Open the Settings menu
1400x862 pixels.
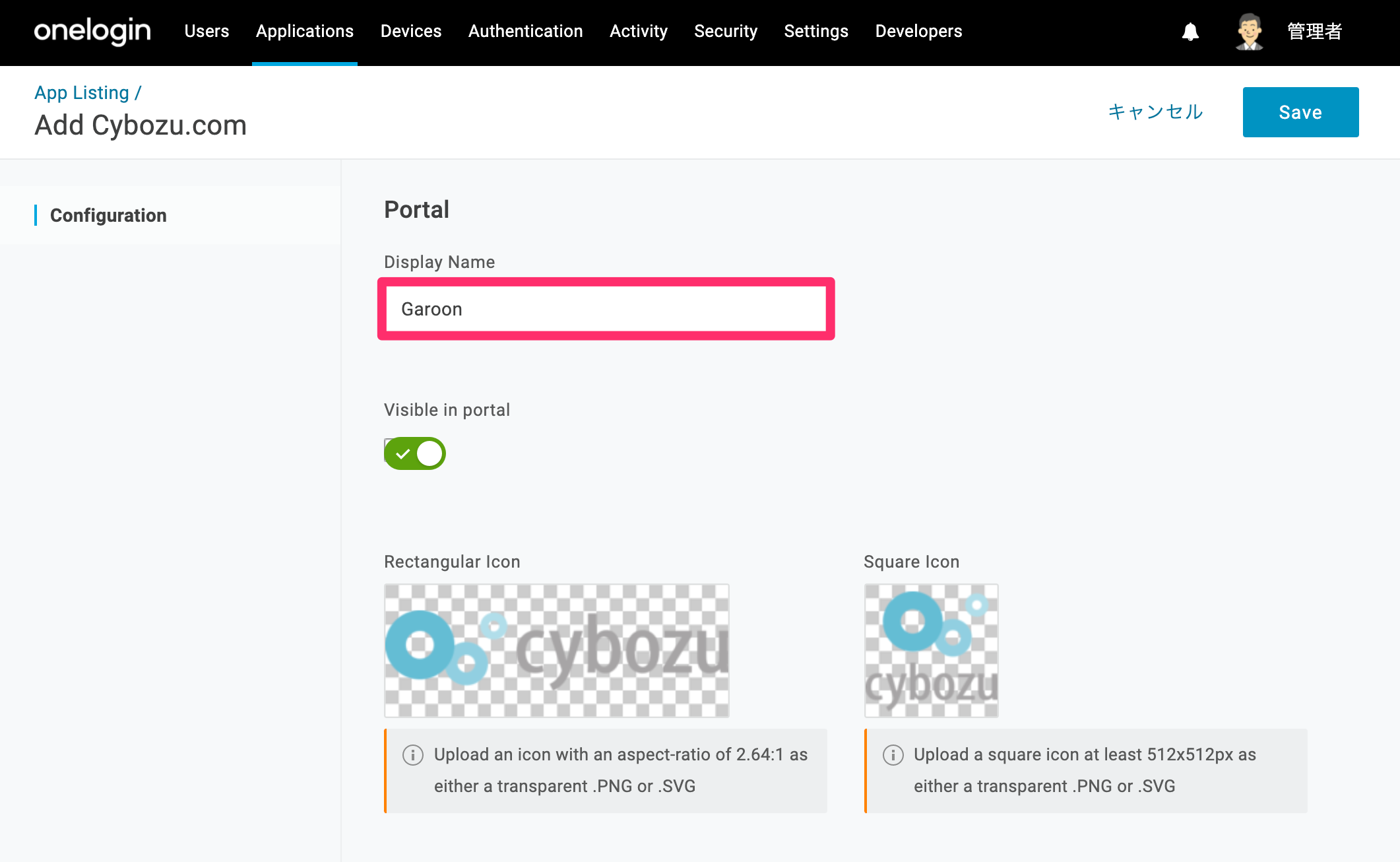pyautogui.click(x=816, y=31)
